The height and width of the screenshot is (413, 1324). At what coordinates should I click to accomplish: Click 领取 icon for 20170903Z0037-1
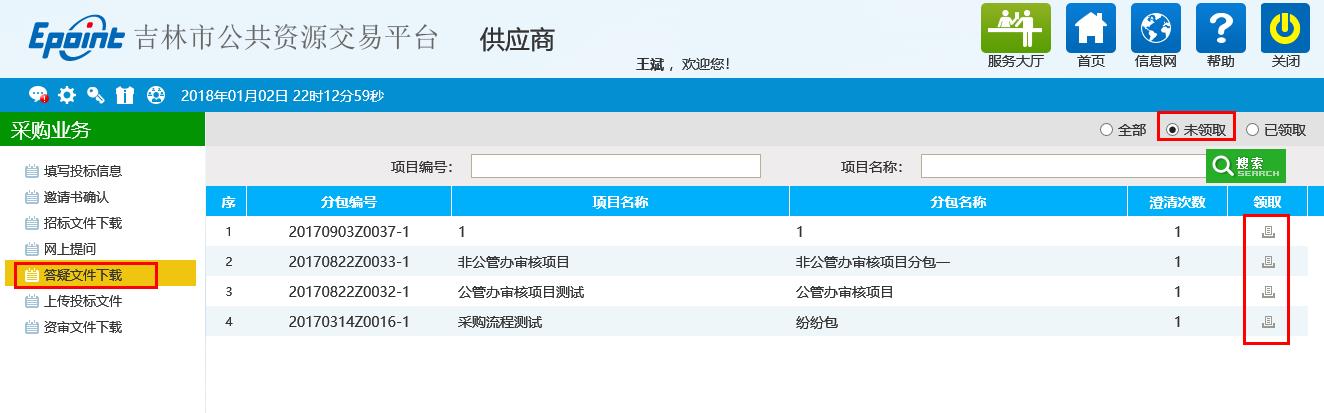[x=1268, y=232]
